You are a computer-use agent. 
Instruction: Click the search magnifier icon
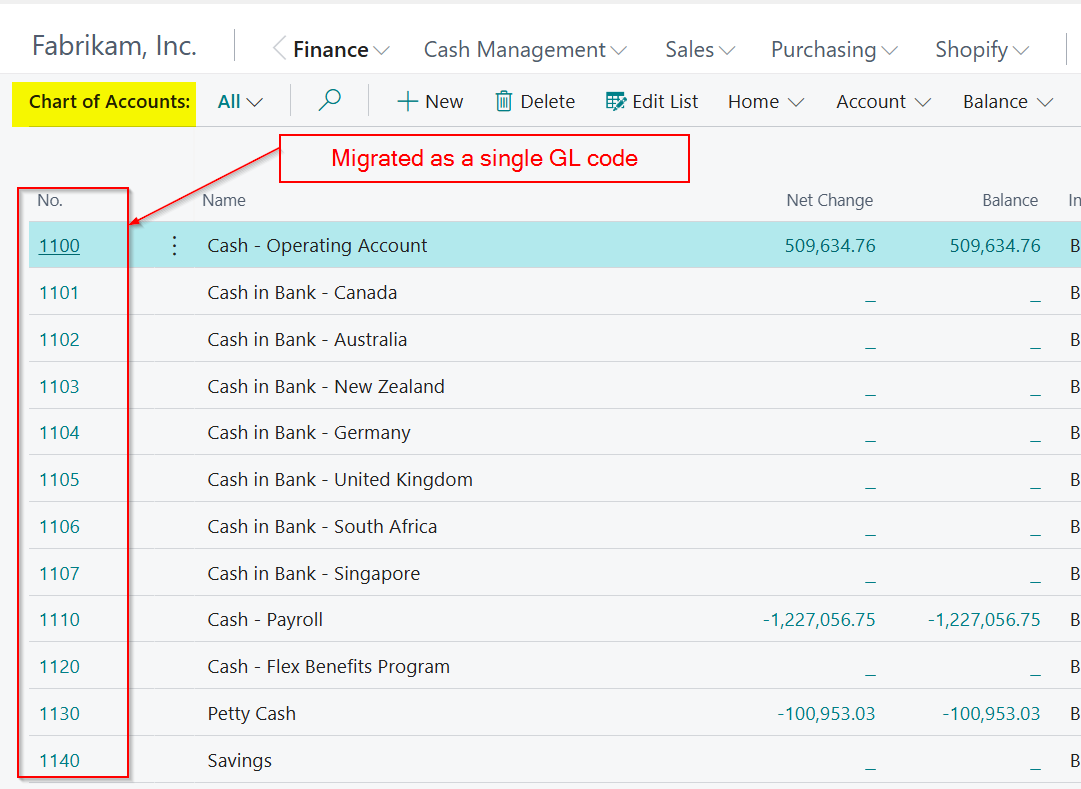pos(330,100)
